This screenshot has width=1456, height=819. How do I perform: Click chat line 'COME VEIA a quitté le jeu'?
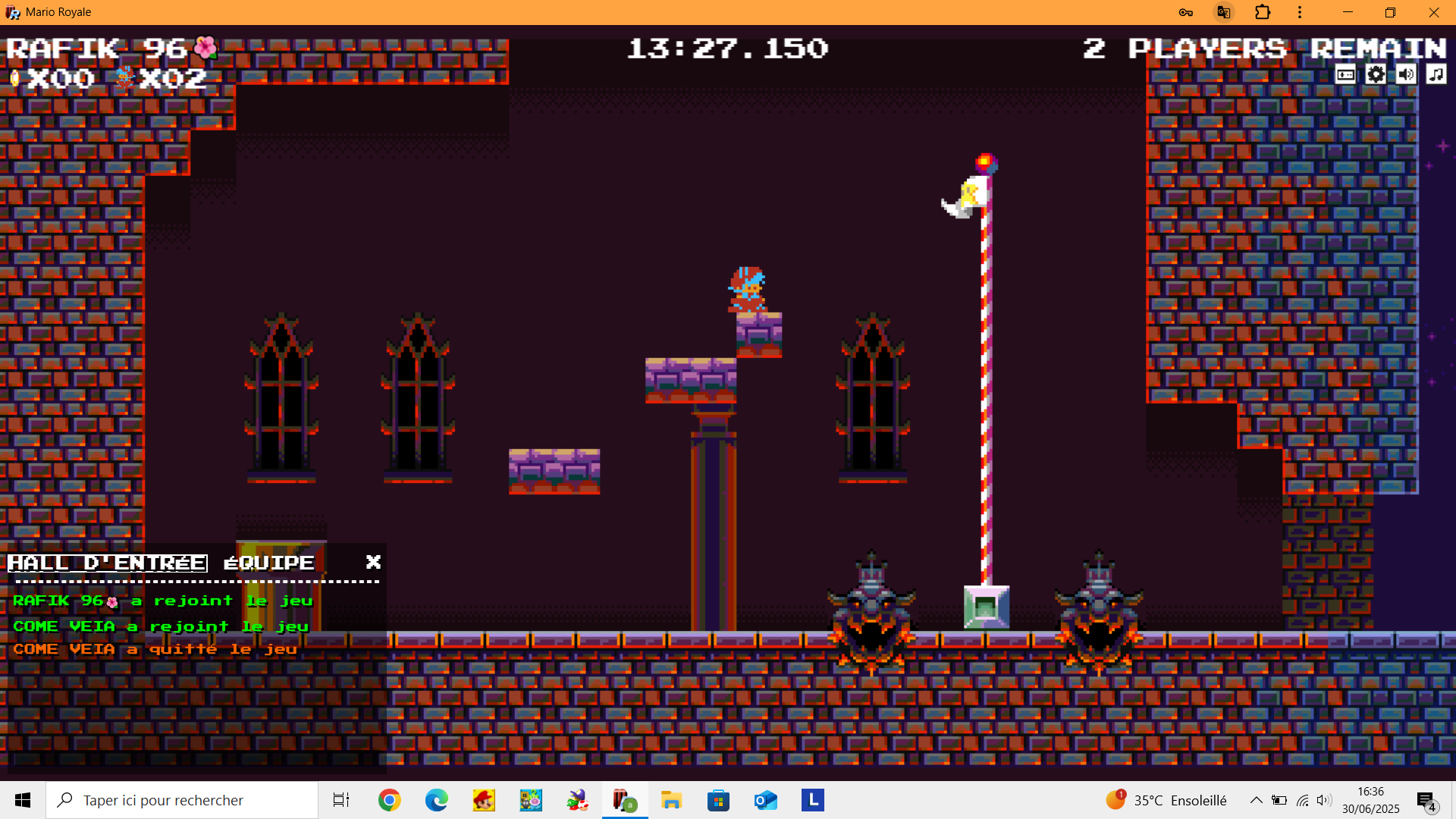pyautogui.click(x=155, y=649)
